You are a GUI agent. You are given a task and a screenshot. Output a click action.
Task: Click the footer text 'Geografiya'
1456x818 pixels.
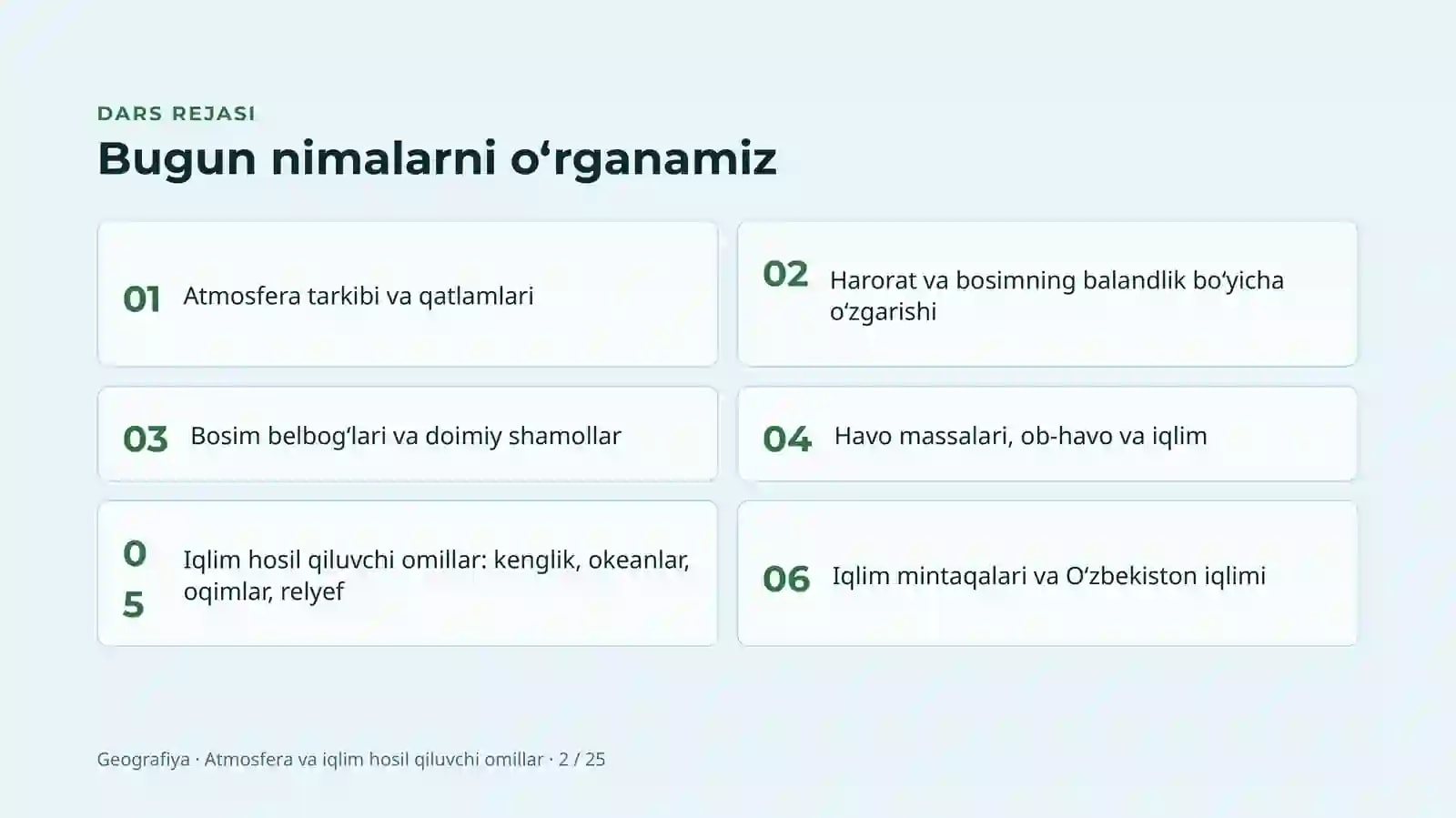pyautogui.click(x=144, y=759)
